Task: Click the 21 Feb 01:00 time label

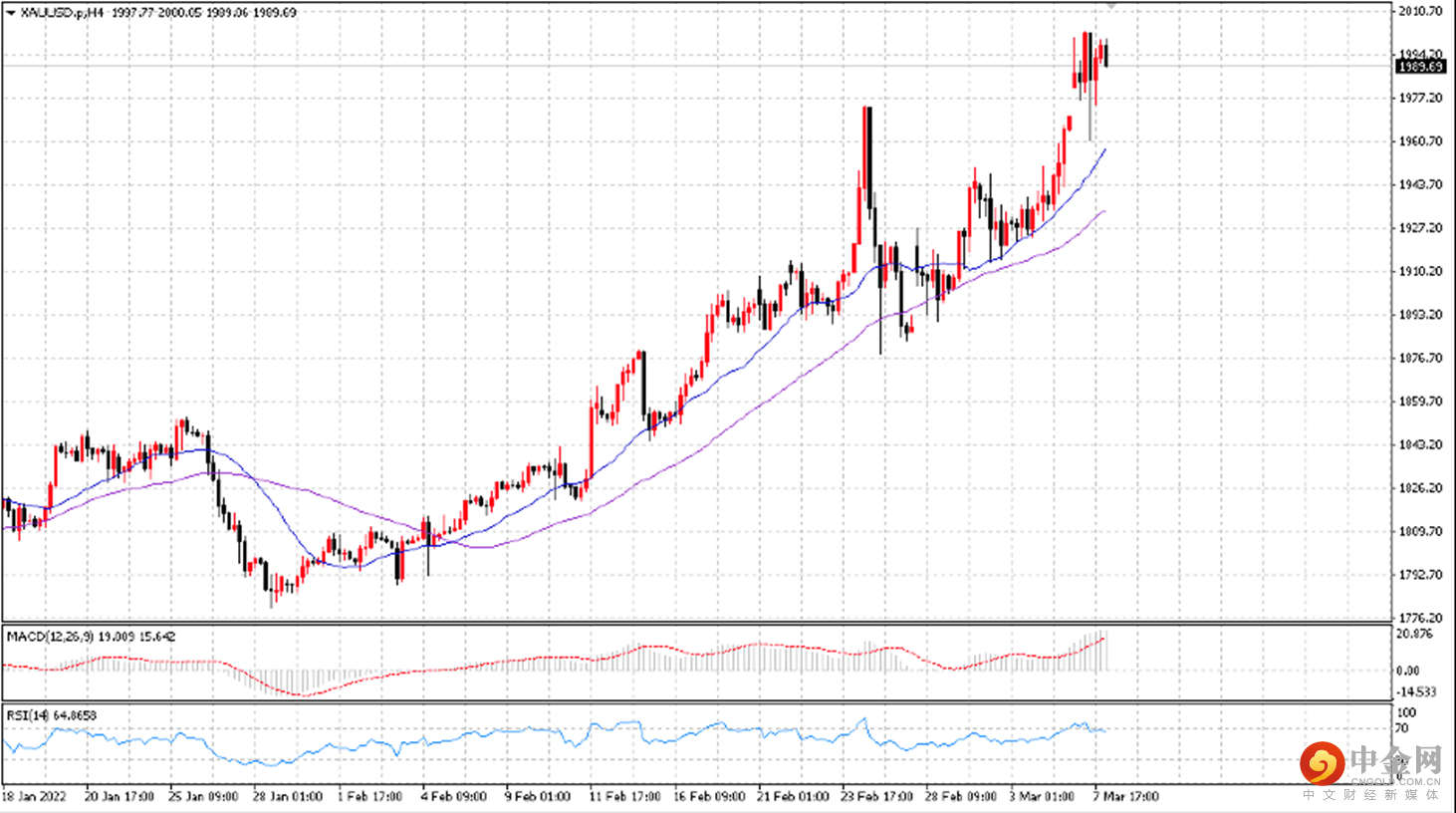Action: click(794, 797)
